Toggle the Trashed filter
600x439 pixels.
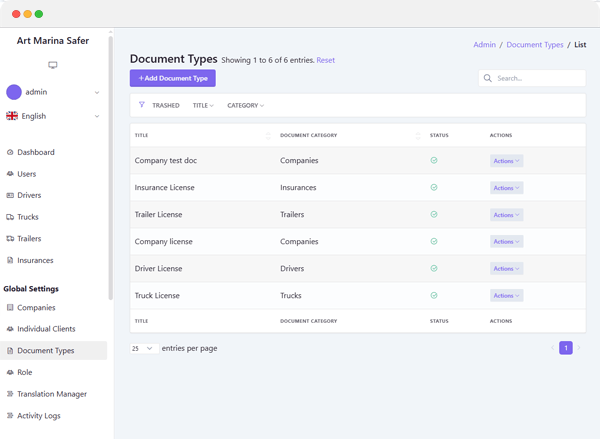[166, 105]
